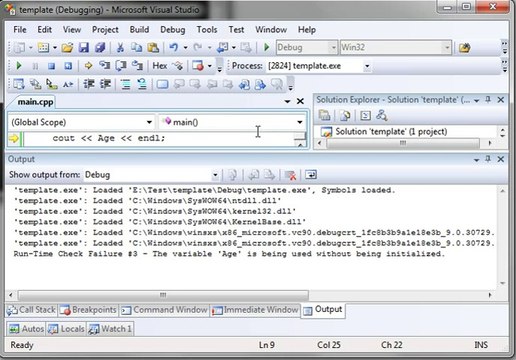Open the Edit menu

point(44,30)
